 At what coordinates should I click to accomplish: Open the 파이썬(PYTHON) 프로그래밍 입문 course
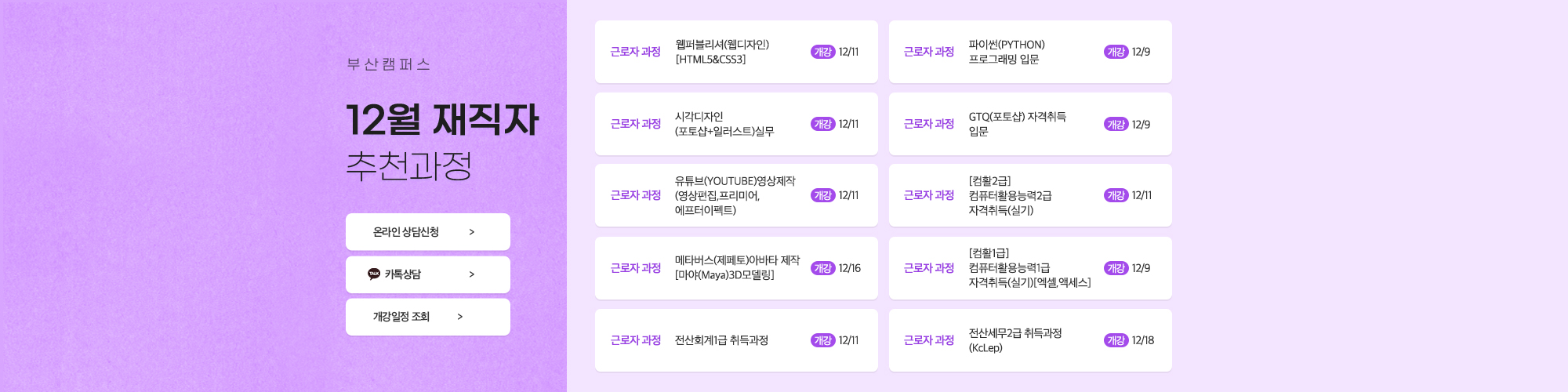point(1030,52)
